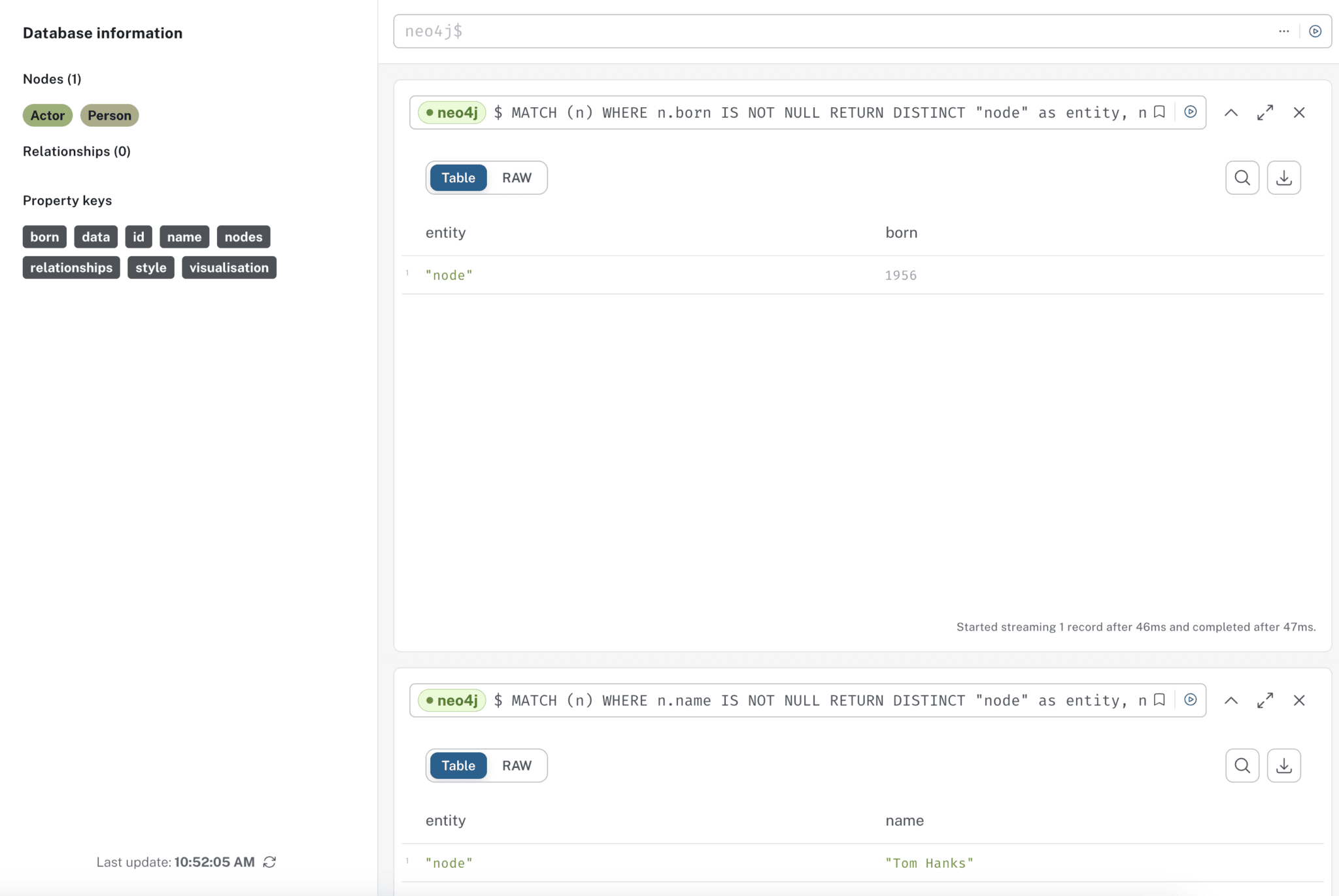1339x896 pixels.
Task: Open the editor options ellipsis menu
Action: tap(1283, 31)
